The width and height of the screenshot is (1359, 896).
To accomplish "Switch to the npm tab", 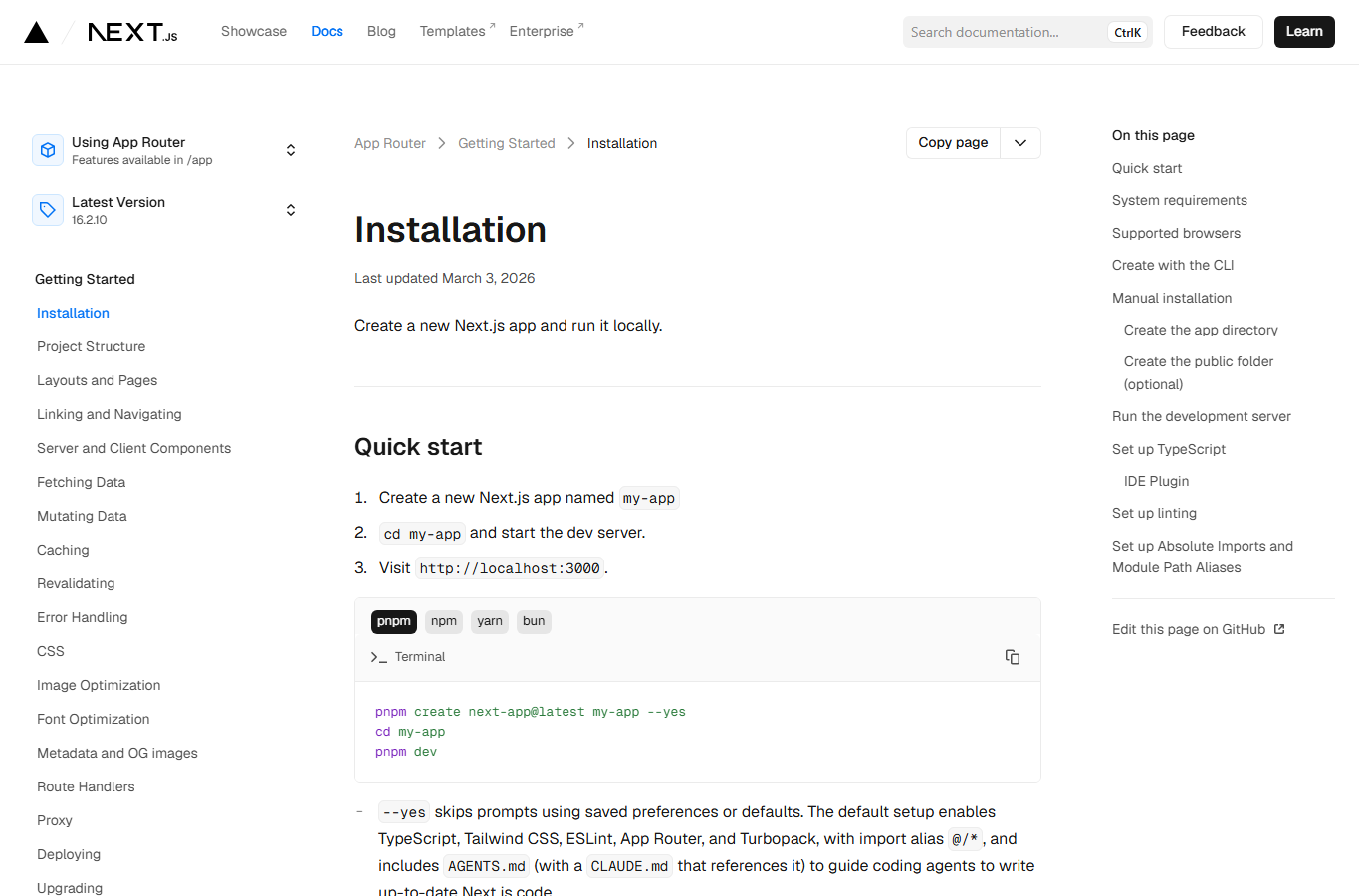I will 444,622.
